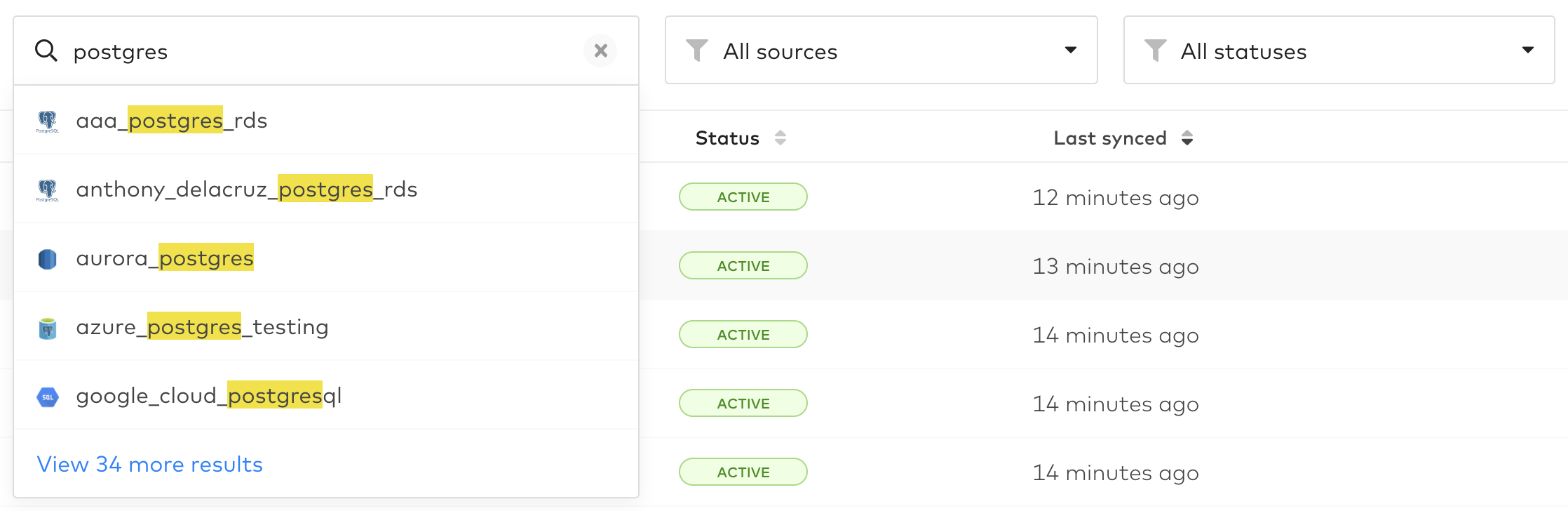Click filter funnel icon in All statuses
Viewport: 1568px width, 511px height.
[x=1155, y=51]
